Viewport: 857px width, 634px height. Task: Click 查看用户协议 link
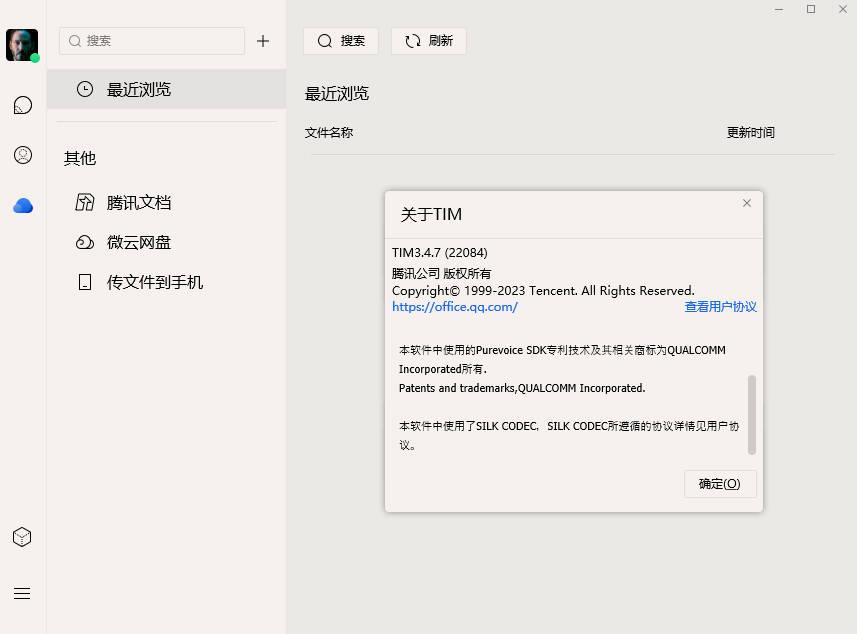click(720, 307)
